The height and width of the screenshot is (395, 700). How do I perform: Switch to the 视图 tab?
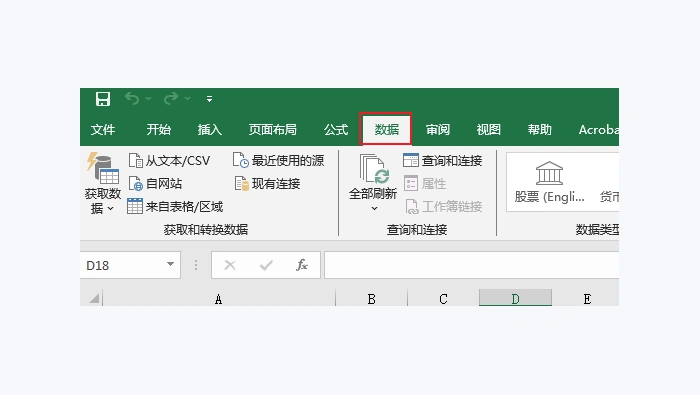click(488, 129)
